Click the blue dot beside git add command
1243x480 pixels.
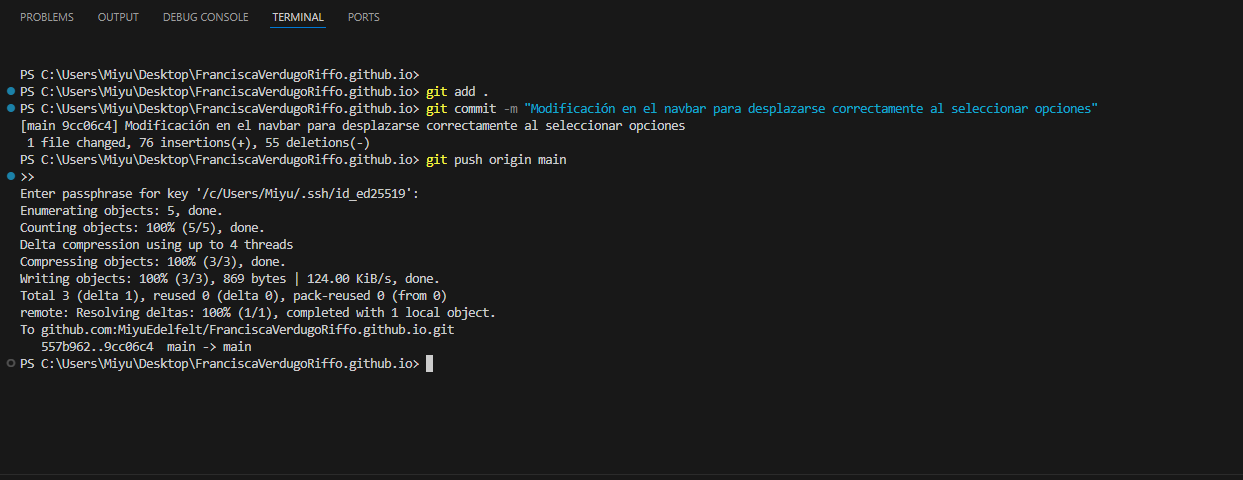click(x=11, y=91)
